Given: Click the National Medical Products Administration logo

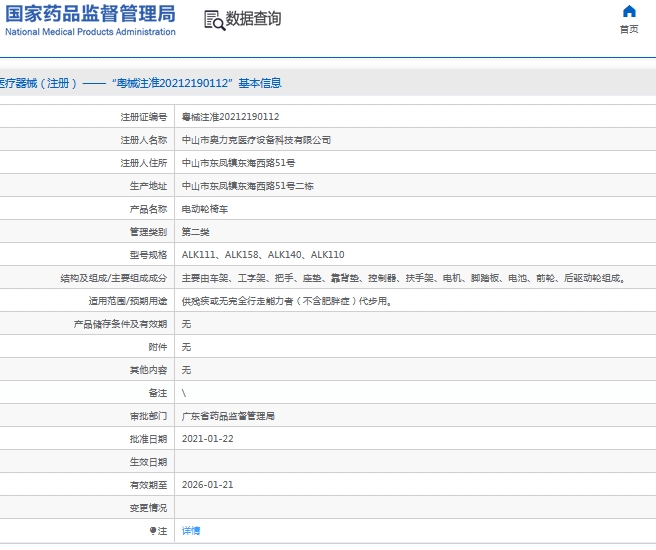Looking at the screenshot, I should coord(90,20).
